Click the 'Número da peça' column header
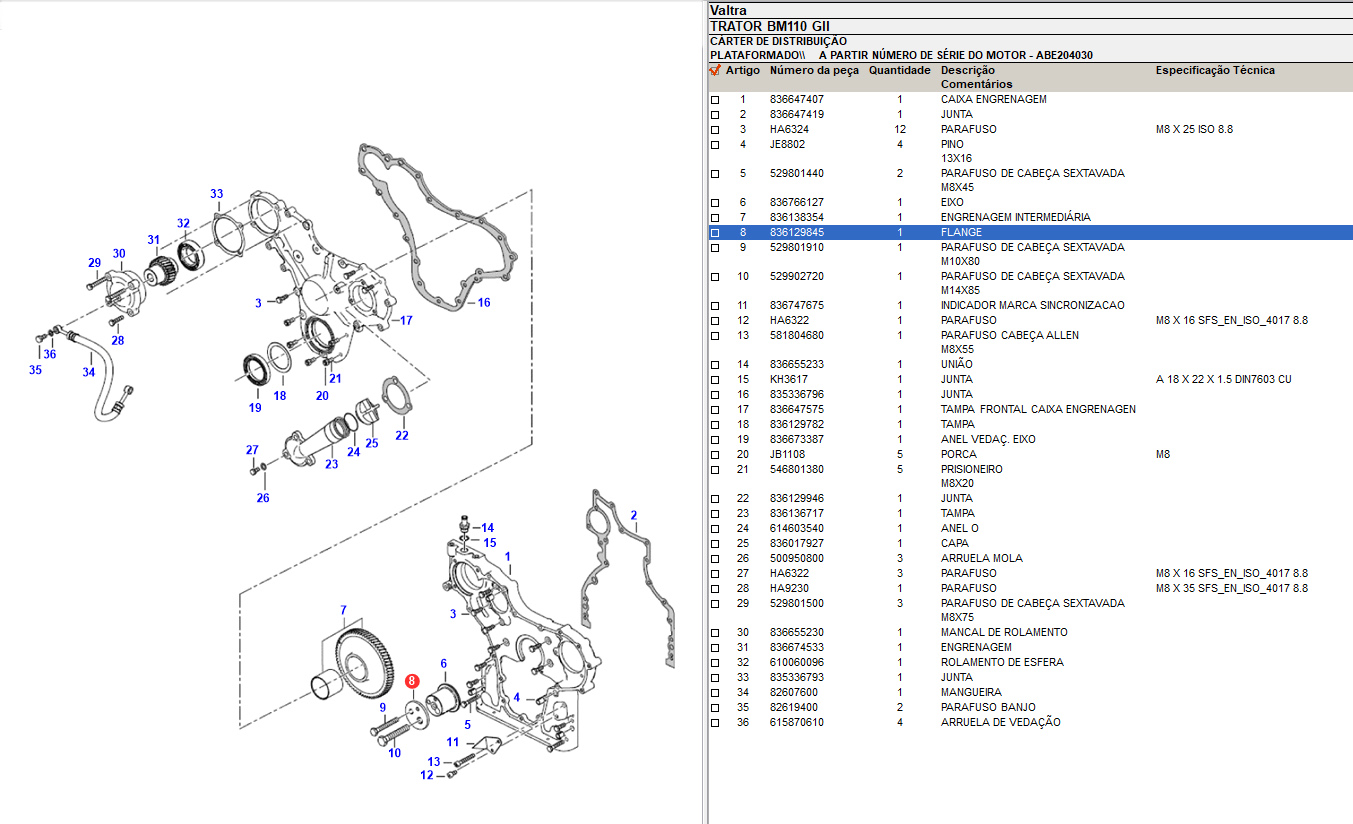Image resolution: width=1353 pixels, height=824 pixels. [814, 71]
